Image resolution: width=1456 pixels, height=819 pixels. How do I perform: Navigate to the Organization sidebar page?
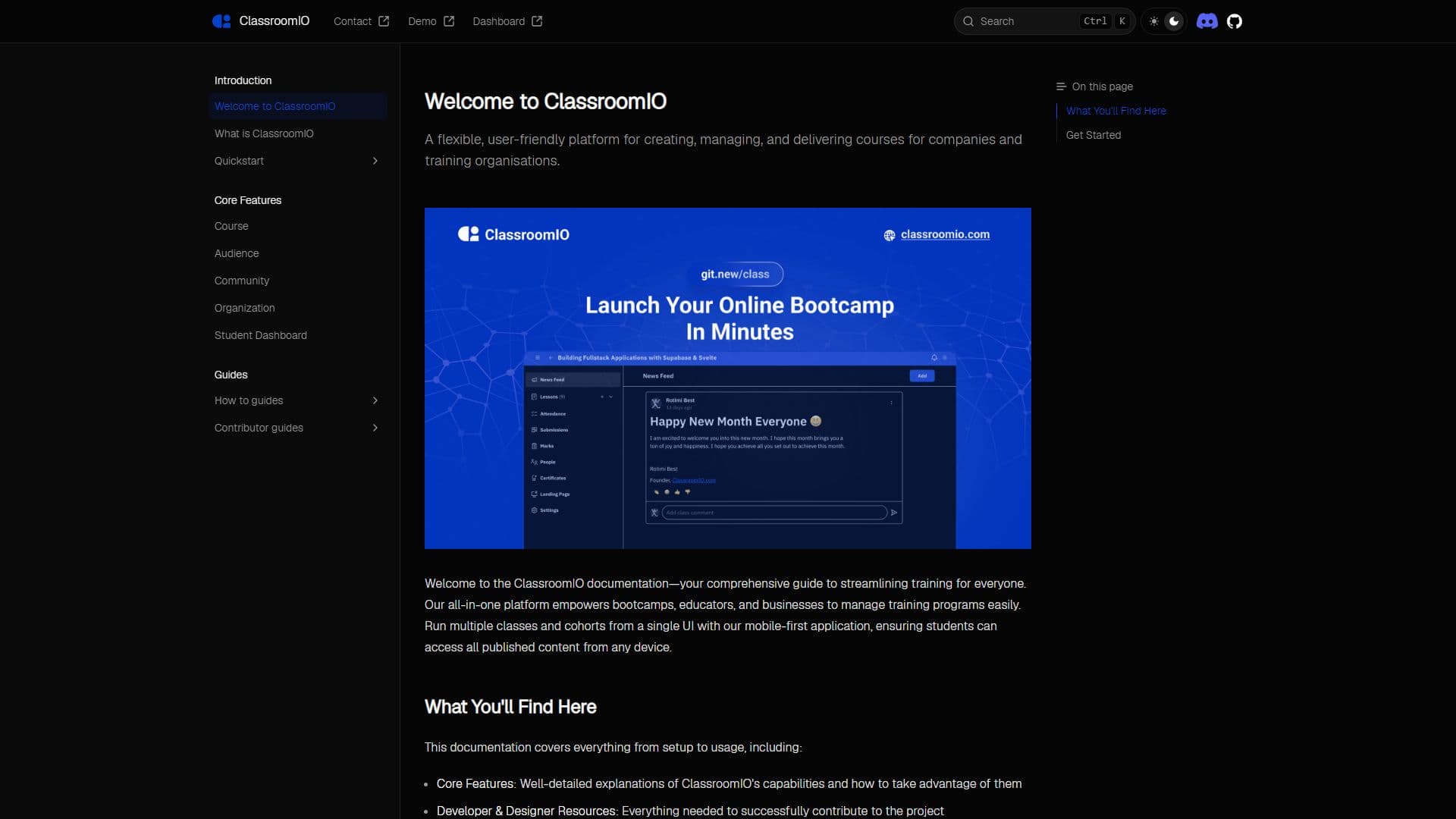(297, 308)
